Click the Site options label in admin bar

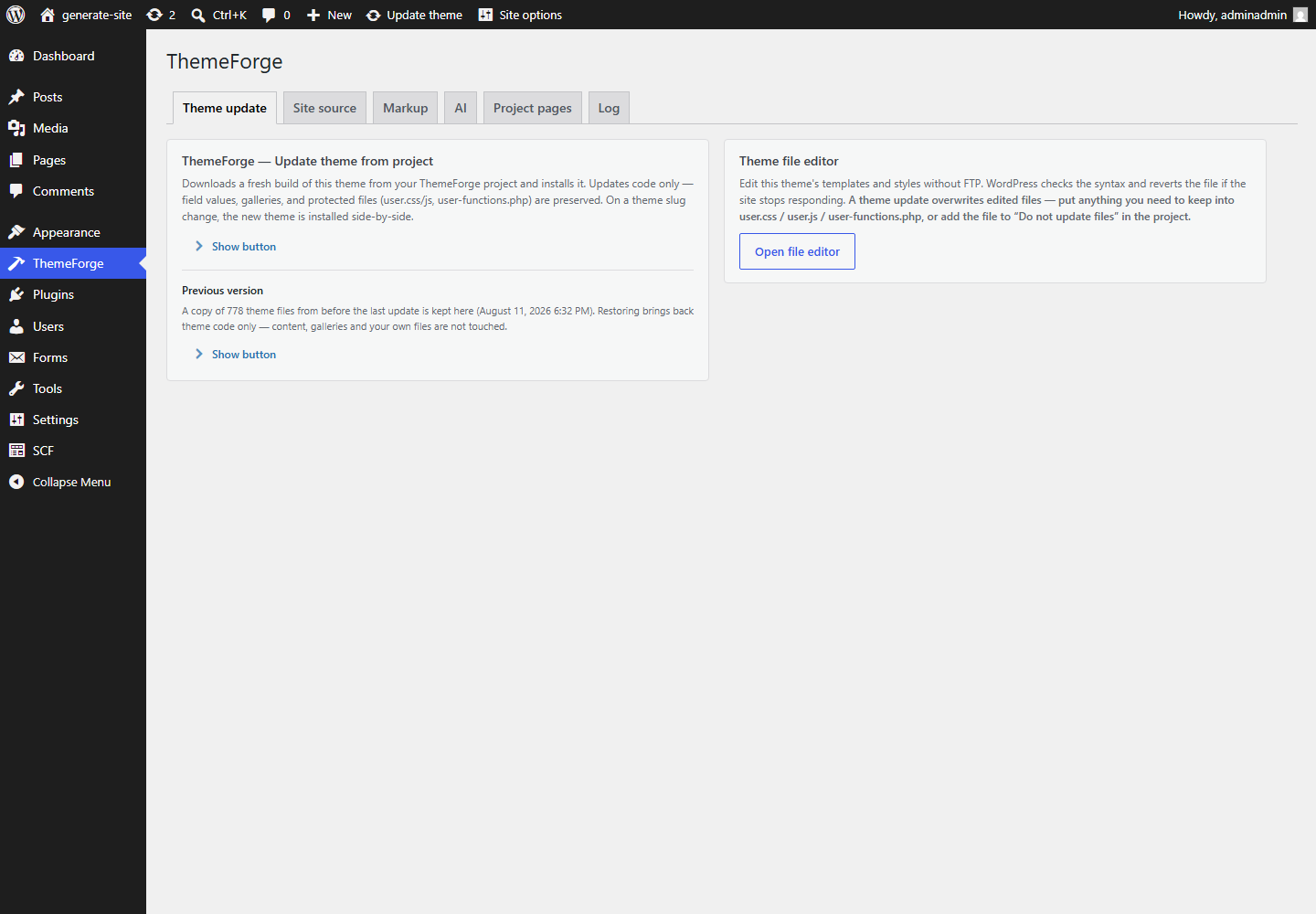pyautogui.click(x=530, y=15)
